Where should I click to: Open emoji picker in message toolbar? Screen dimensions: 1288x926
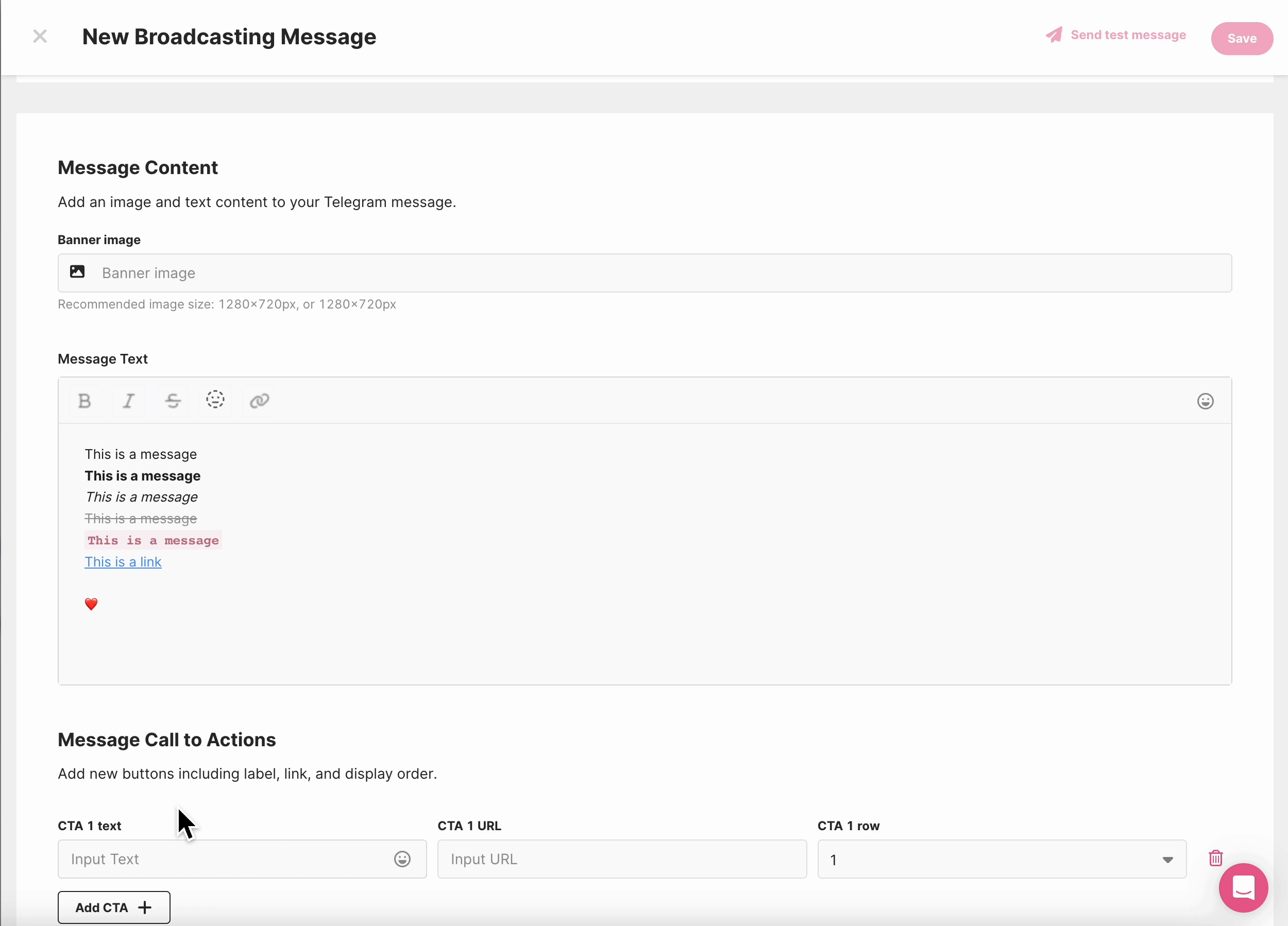(1205, 401)
